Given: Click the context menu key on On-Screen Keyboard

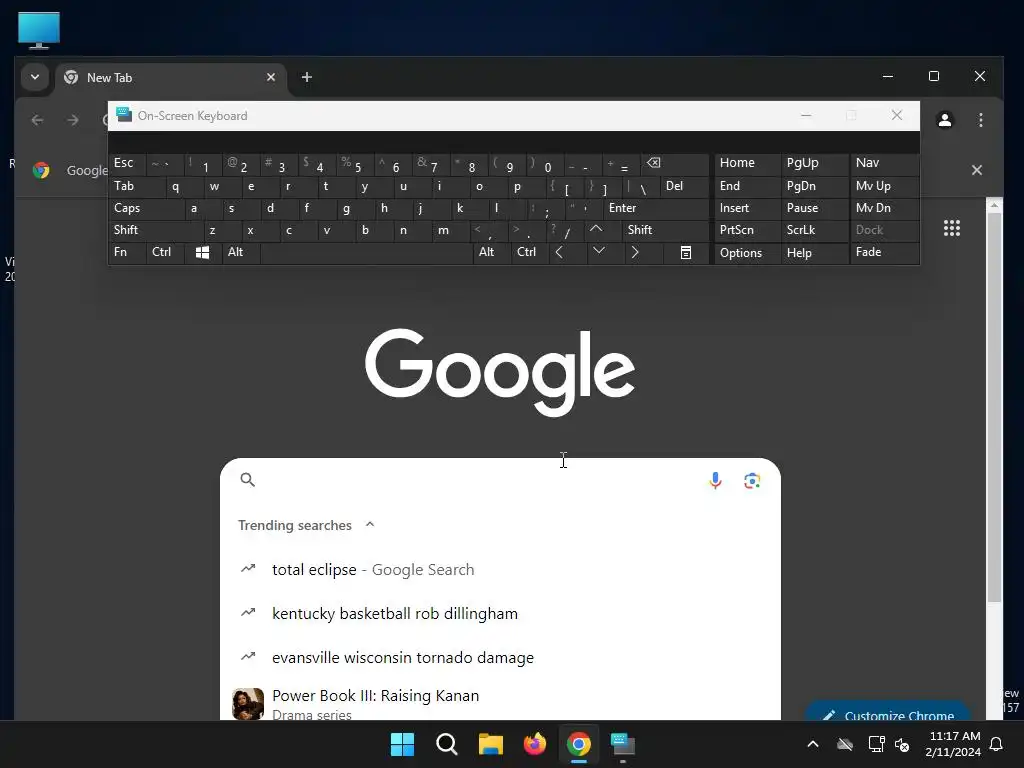Looking at the screenshot, I should (x=686, y=253).
